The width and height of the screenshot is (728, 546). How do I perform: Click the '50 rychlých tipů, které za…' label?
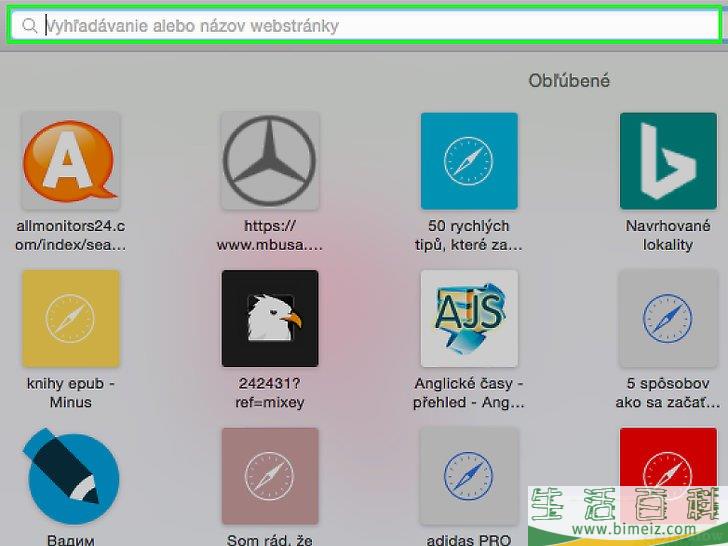[469, 235]
